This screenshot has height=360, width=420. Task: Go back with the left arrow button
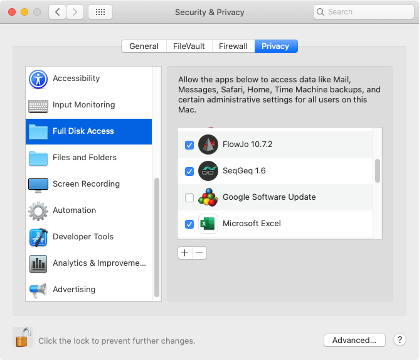[x=57, y=12]
